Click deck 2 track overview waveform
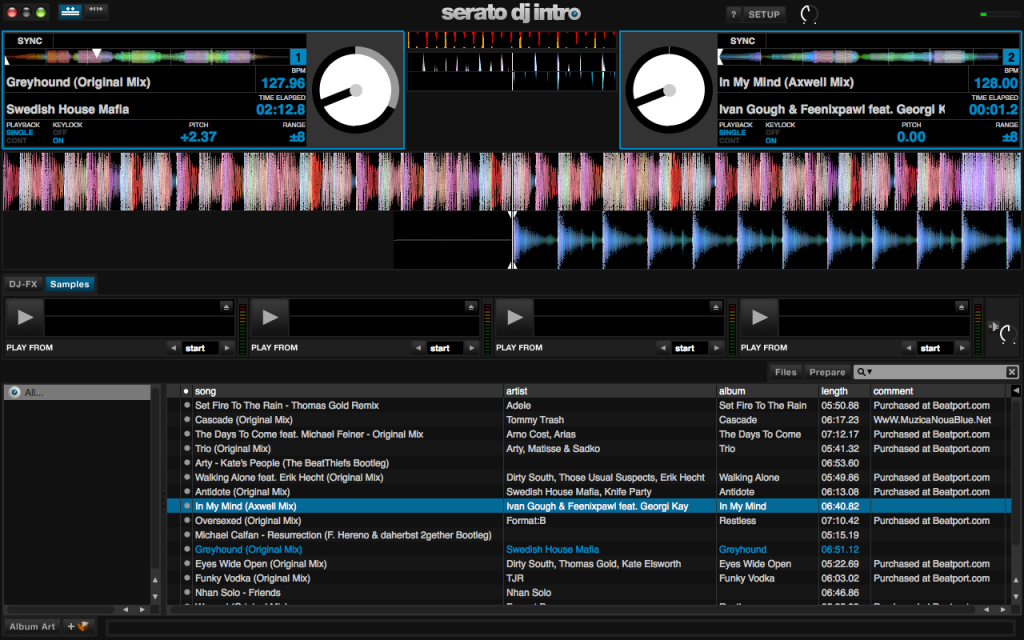This screenshot has width=1024, height=640. [860, 57]
